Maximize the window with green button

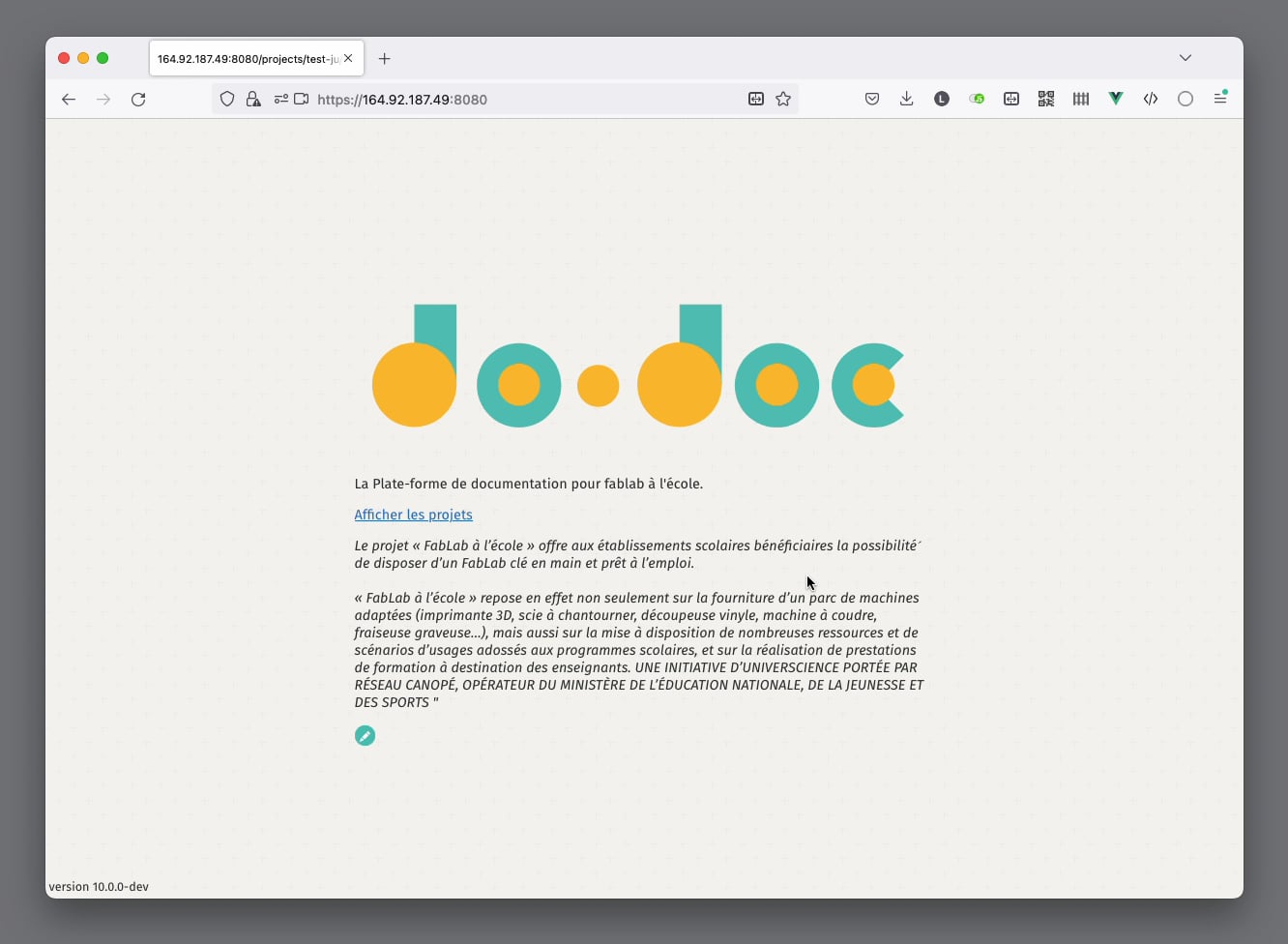click(102, 58)
